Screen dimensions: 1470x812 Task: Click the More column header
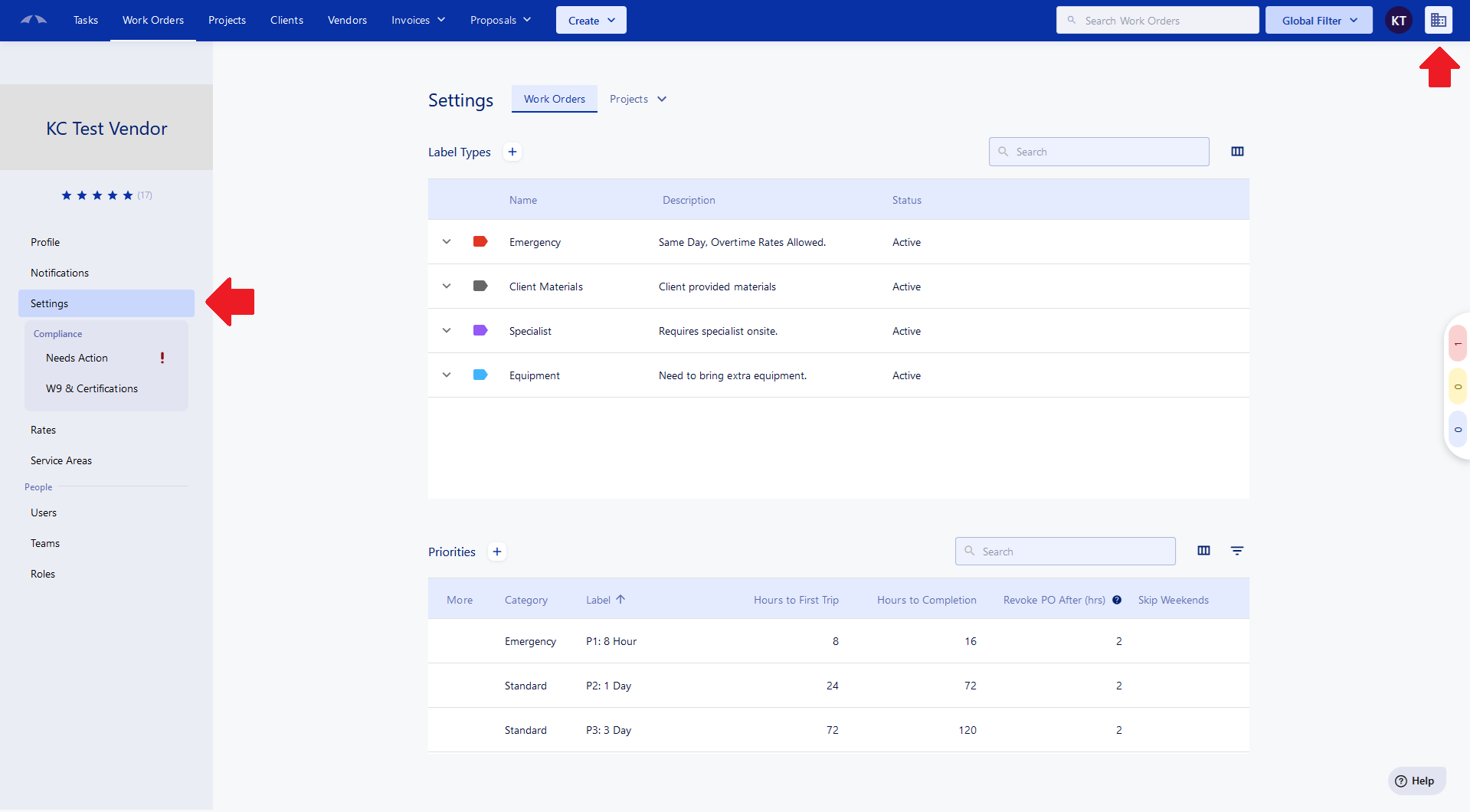pos(460,600)
